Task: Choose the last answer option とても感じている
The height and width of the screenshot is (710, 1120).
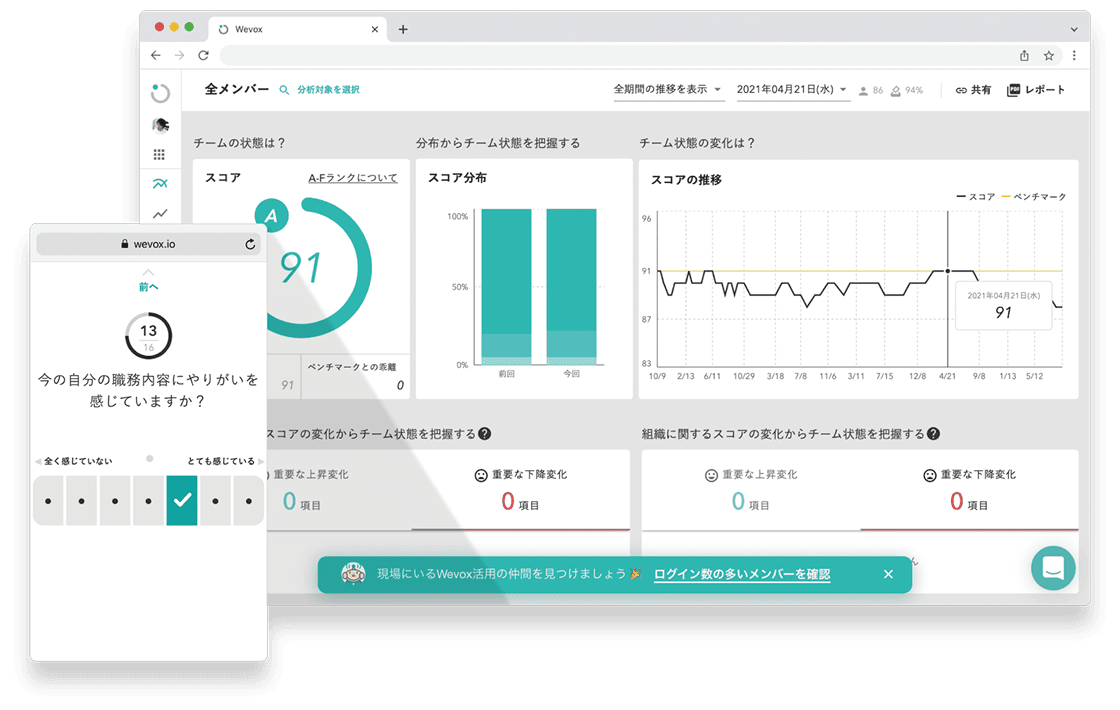Action: [248, 500]
